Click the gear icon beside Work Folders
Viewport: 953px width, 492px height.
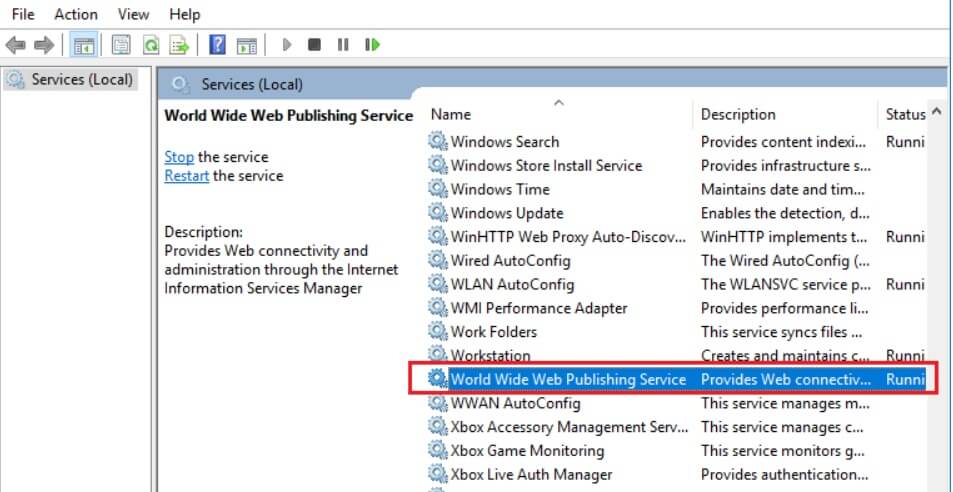coord(438,331)
